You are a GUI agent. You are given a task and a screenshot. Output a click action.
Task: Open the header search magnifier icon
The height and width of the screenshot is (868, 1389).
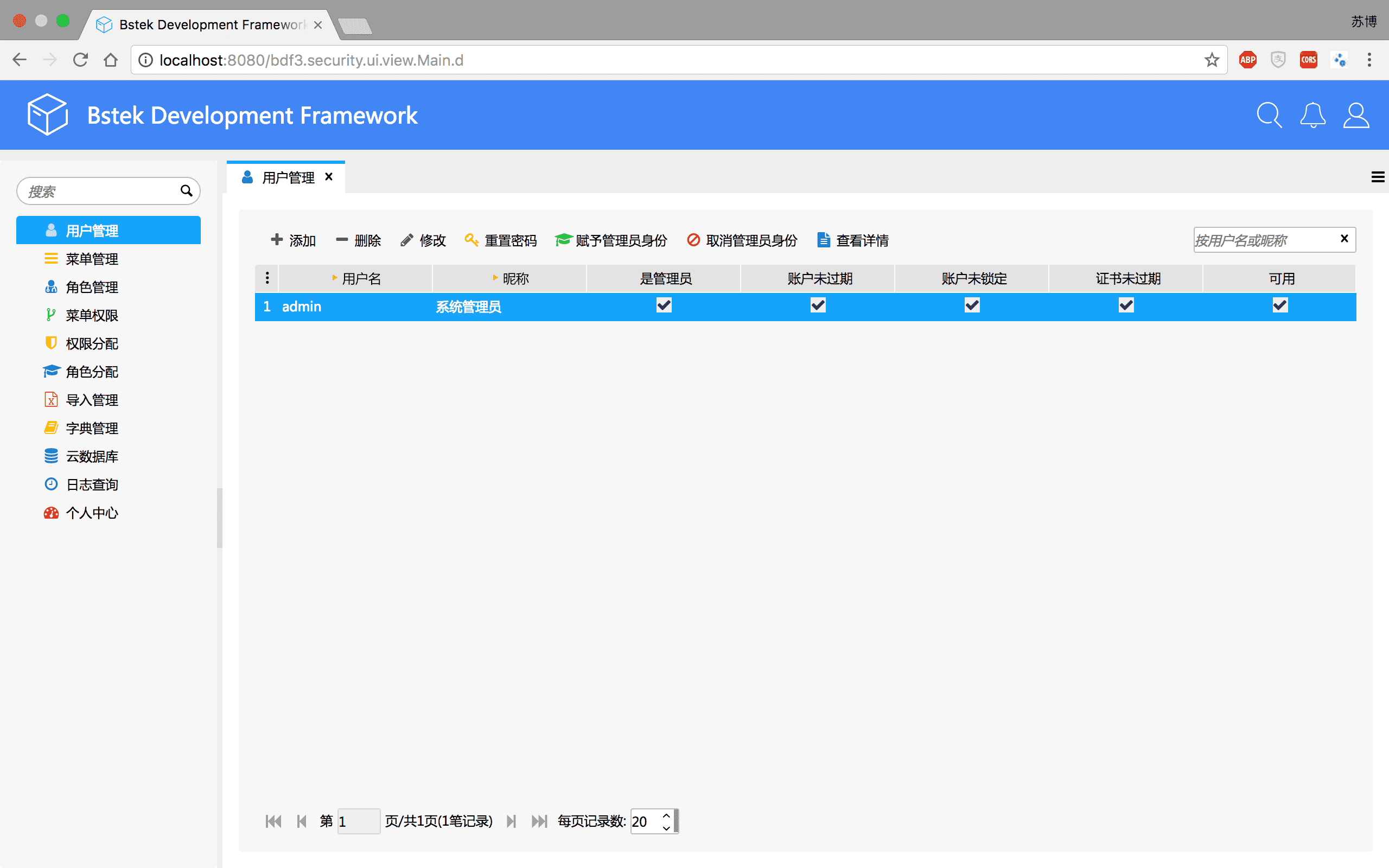coord(1269,116)
